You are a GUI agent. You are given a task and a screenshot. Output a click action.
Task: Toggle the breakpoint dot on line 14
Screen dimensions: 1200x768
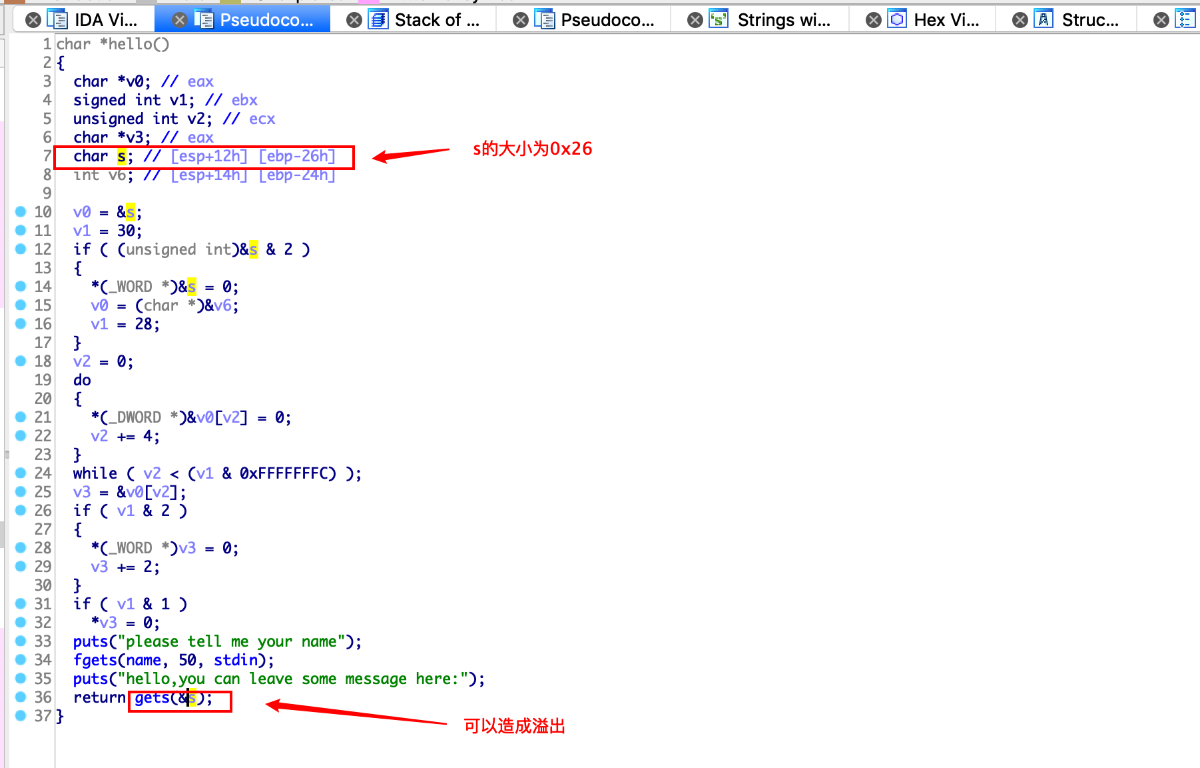click(21, 286)
